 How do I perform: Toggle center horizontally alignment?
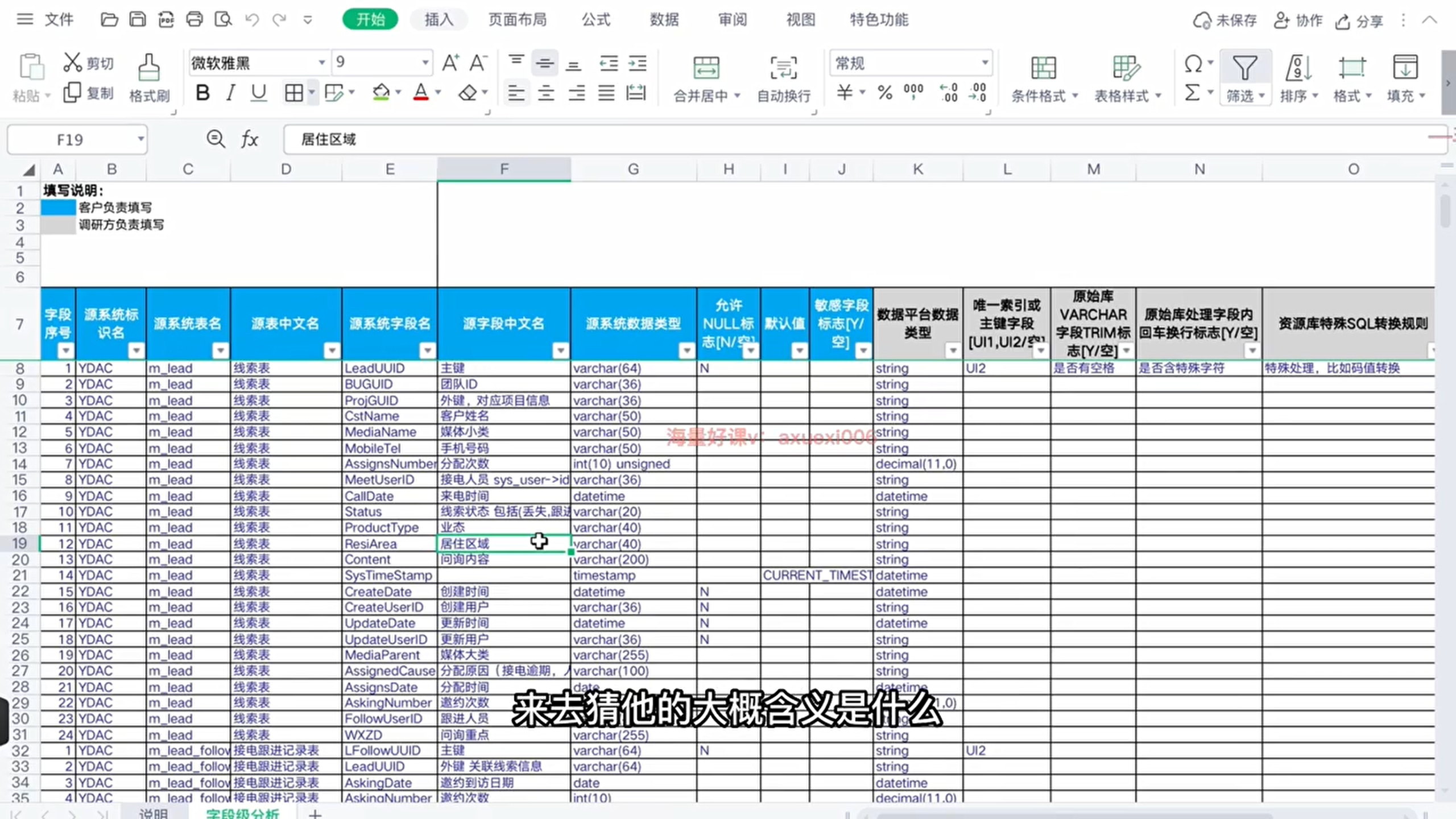(546, 93)
